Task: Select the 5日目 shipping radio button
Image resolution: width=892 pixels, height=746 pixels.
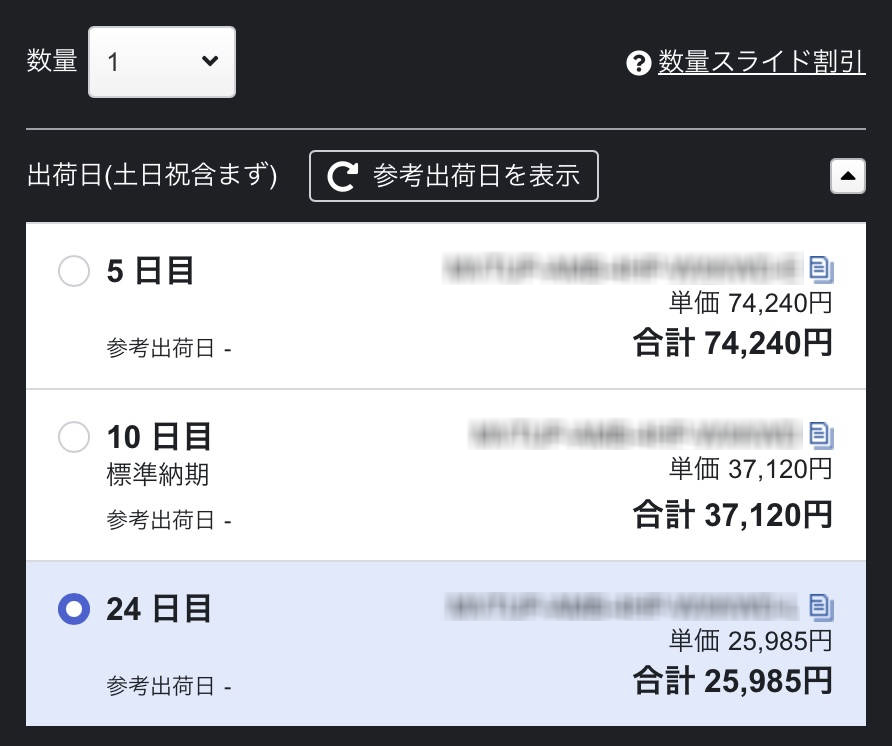Action: coord(74,271)
